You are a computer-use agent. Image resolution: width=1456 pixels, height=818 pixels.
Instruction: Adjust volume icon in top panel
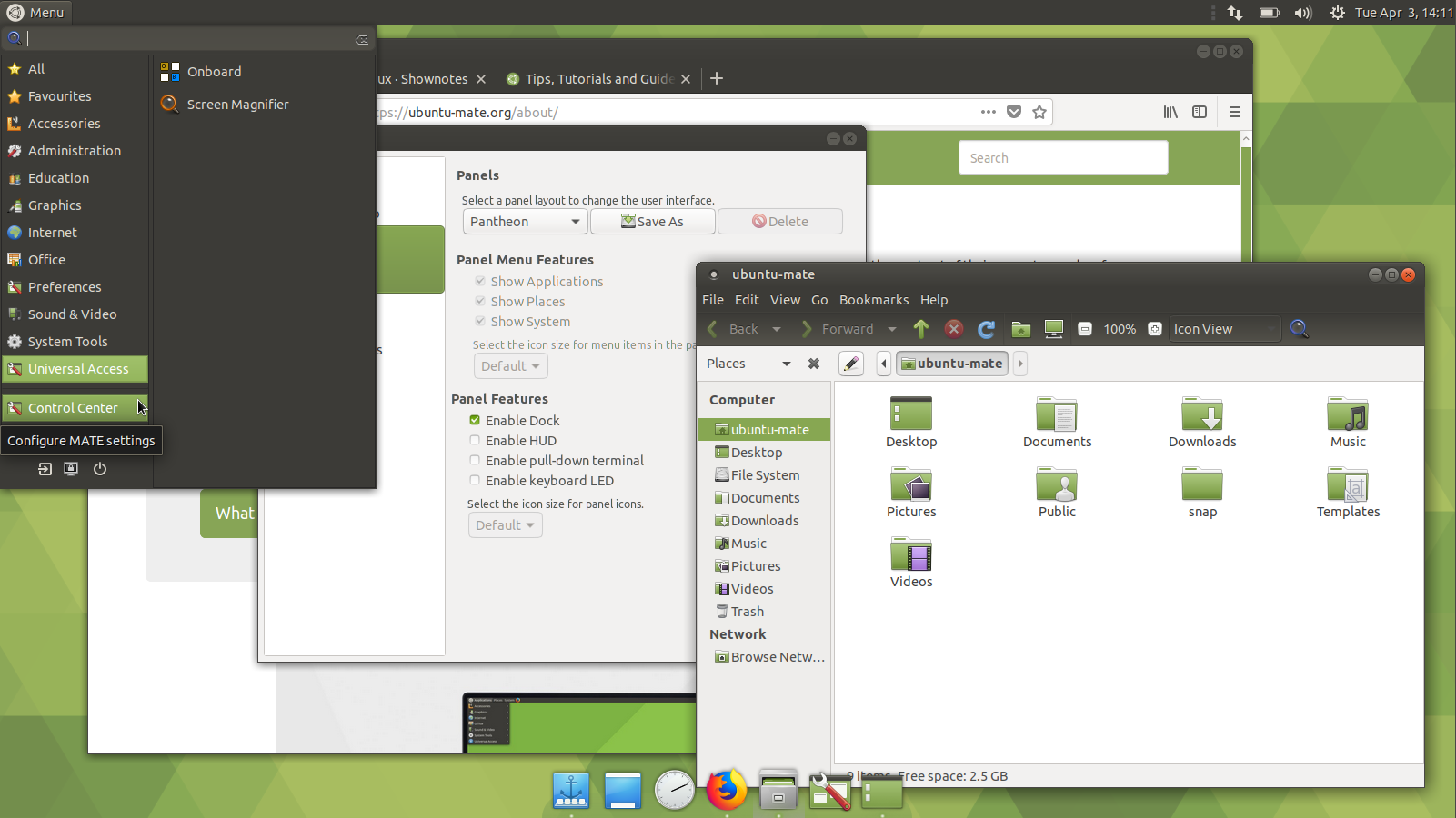pos(1303,13)
